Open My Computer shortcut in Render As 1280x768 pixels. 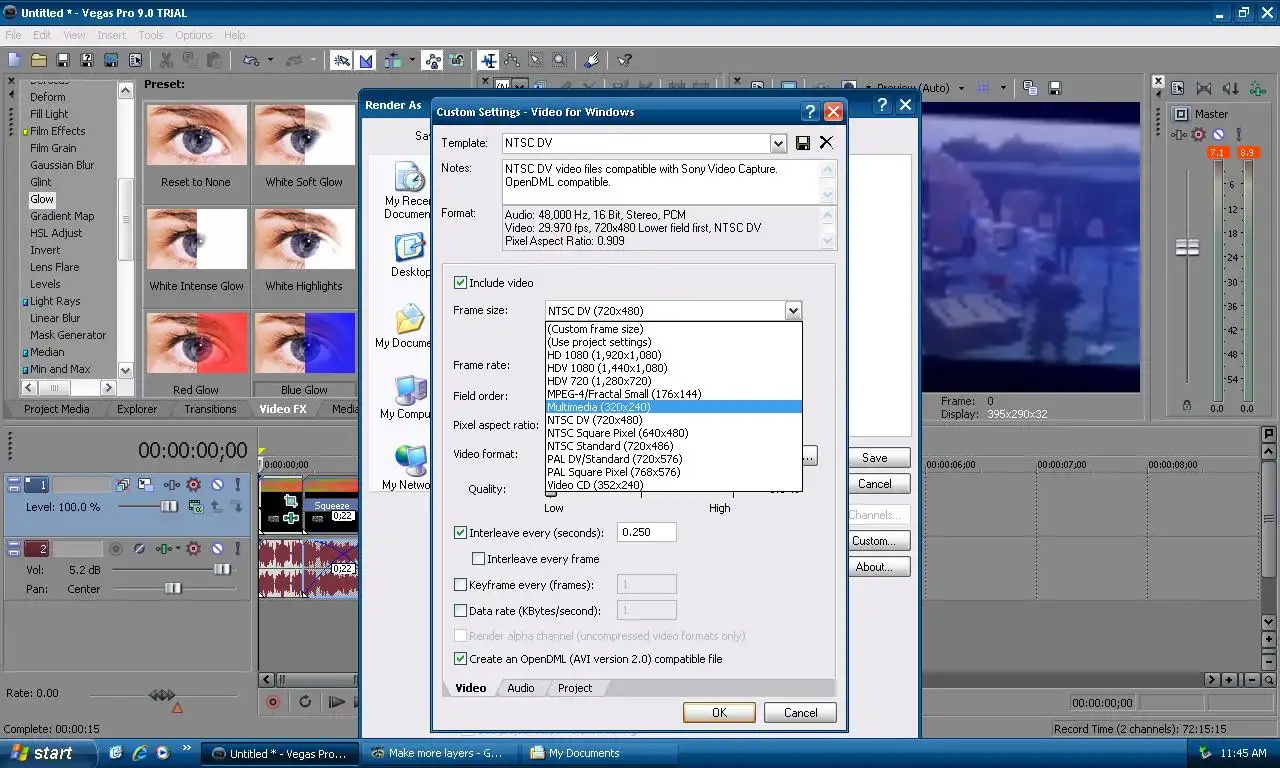click(406, 397)
